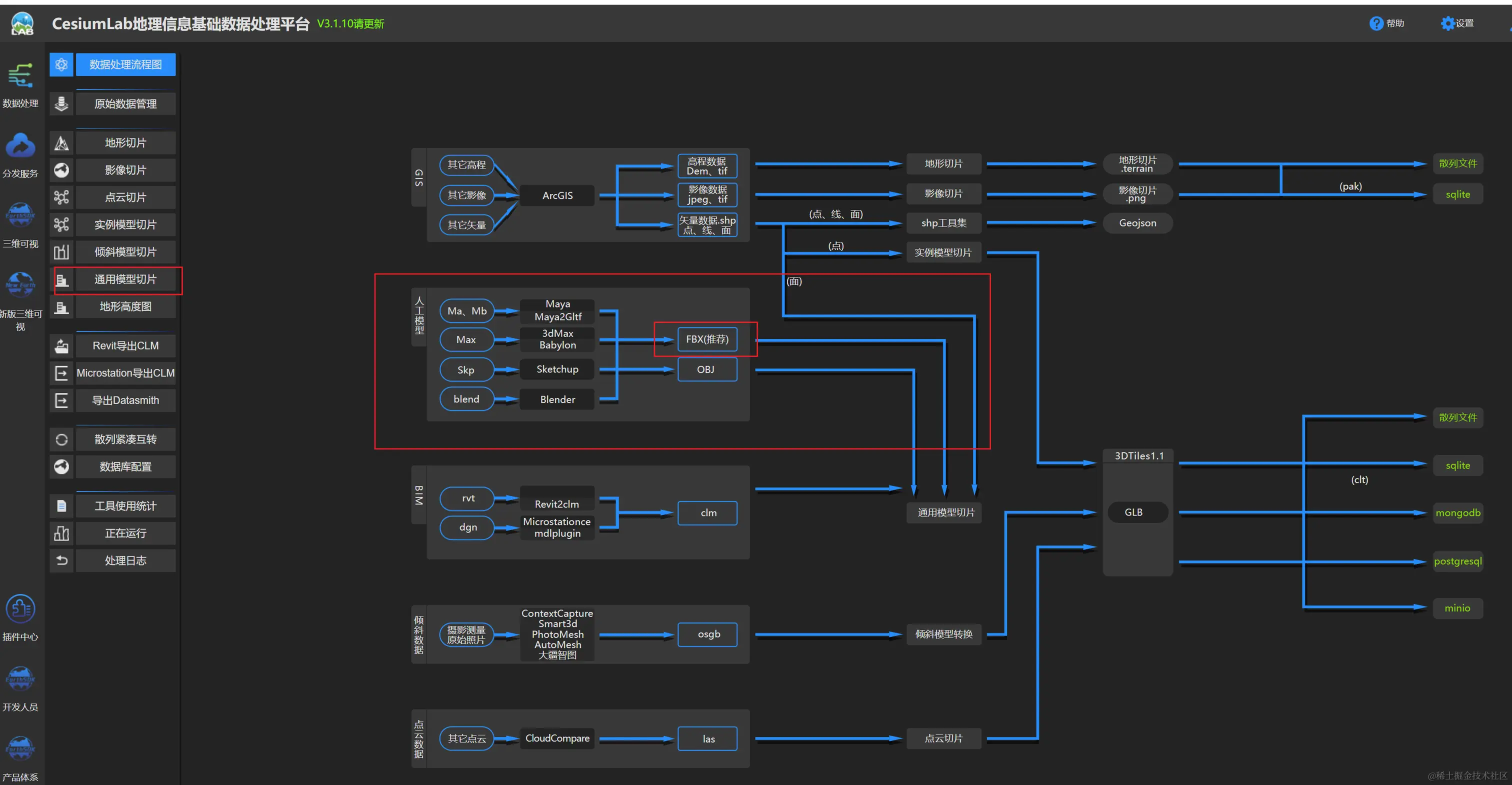Image resolution: width=1512 pixels, height=785 pixels.
Task: Click the 开发人员 sidebar icon
Action: click(20, 679)
